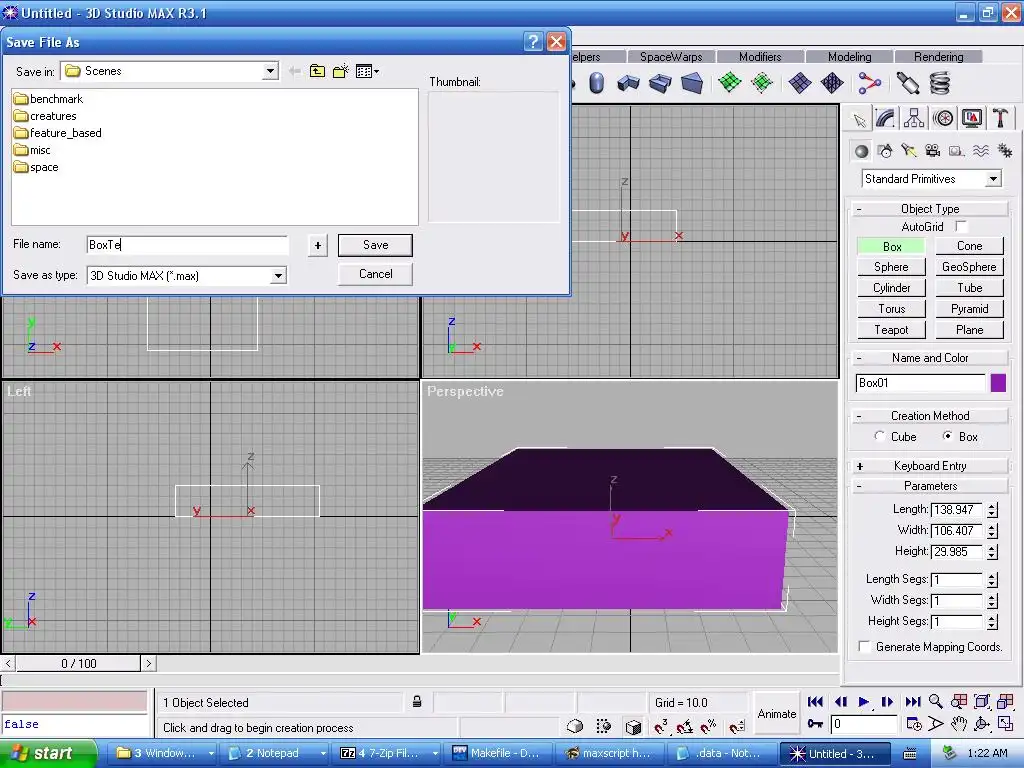The width and height of the screenshot is (1024, 768).
Task: Click the Arc Rotate viewport tool
Action: point(982,724)
